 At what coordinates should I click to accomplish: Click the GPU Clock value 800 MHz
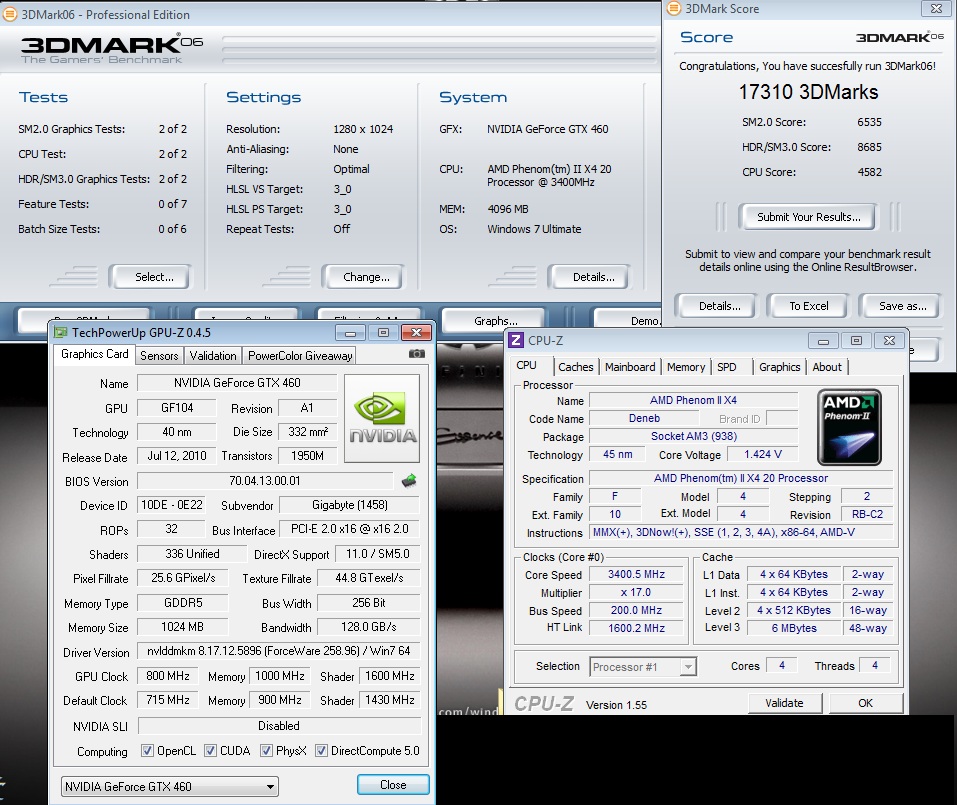click(x=168, y=676)
